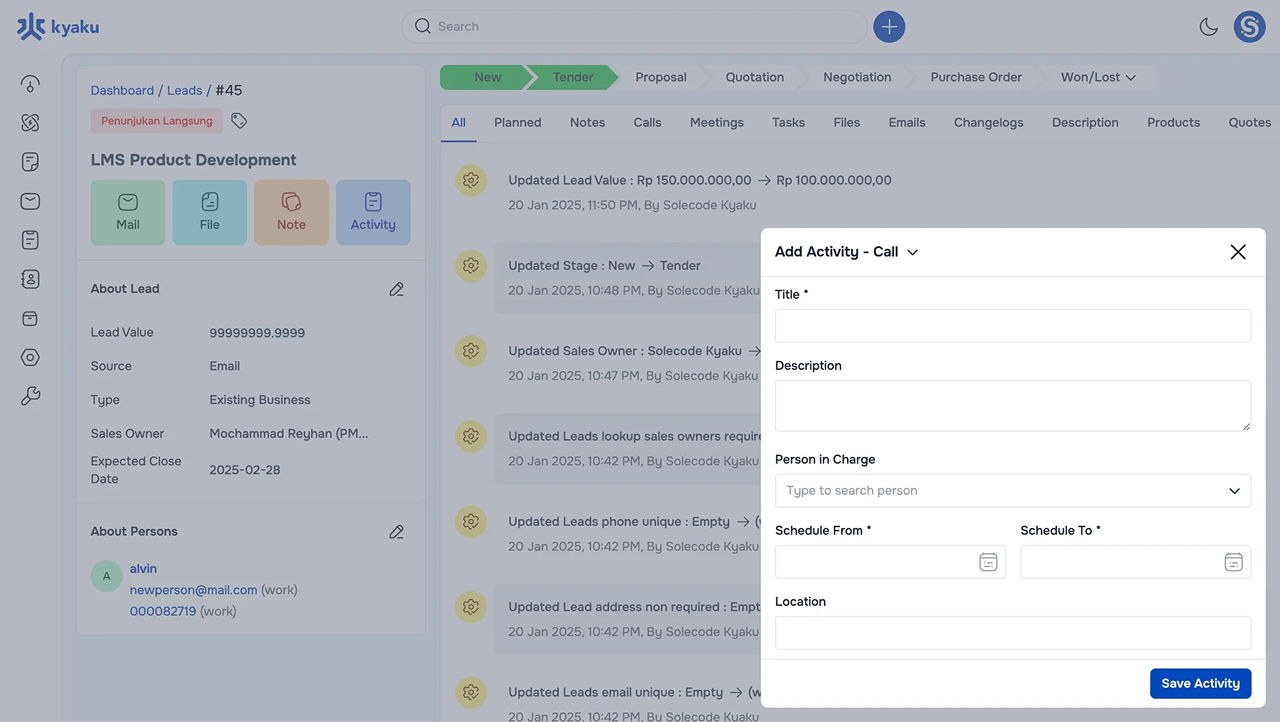This screenshot has height=722, width=1280.
Task: Switch to the Description tab
Action: (1085, 122)
